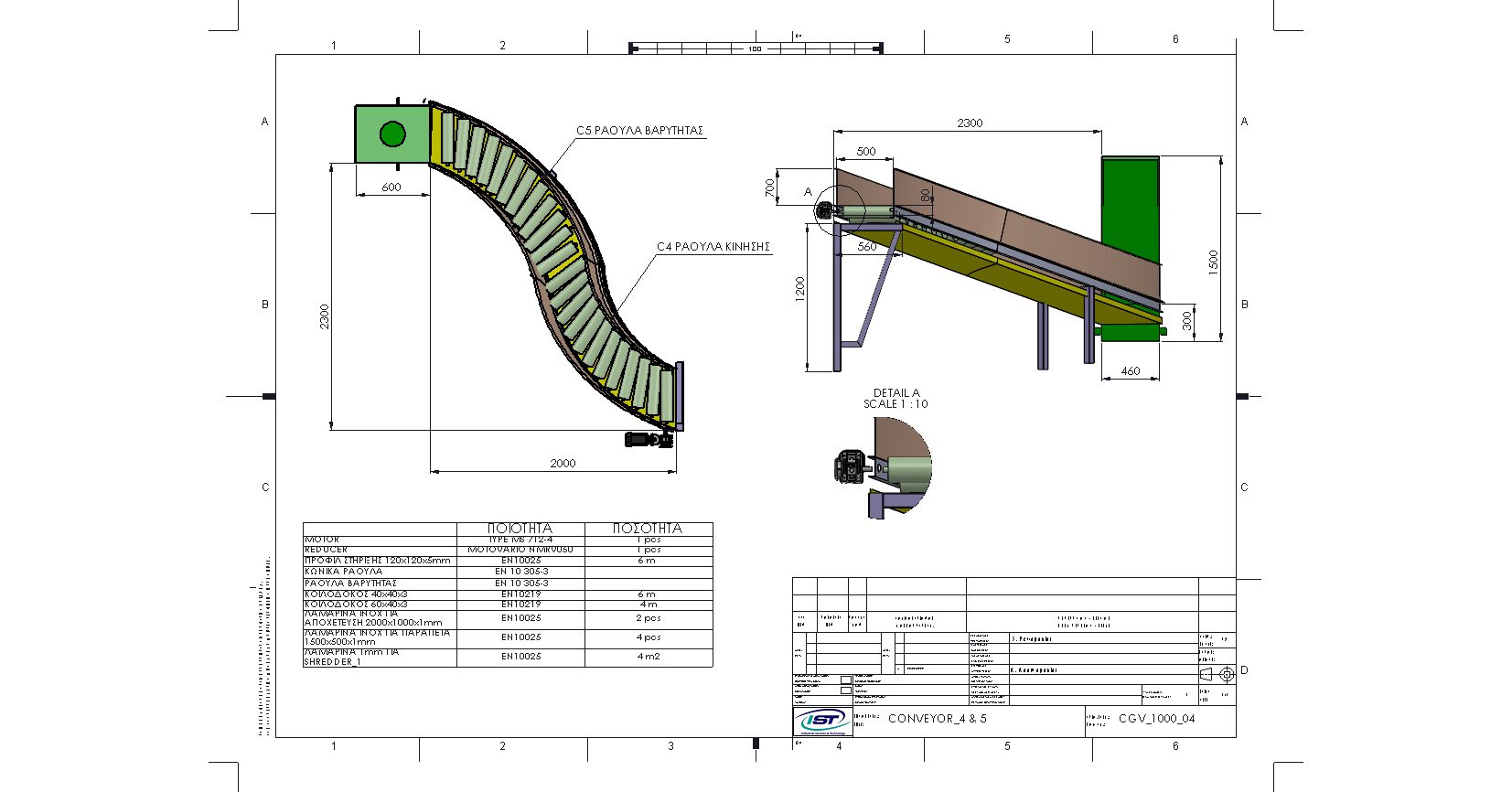Click the ΠΟΙΟΤΗΤΑ column header
Viewport: 1512px width, 792px height.
(520, 529)
